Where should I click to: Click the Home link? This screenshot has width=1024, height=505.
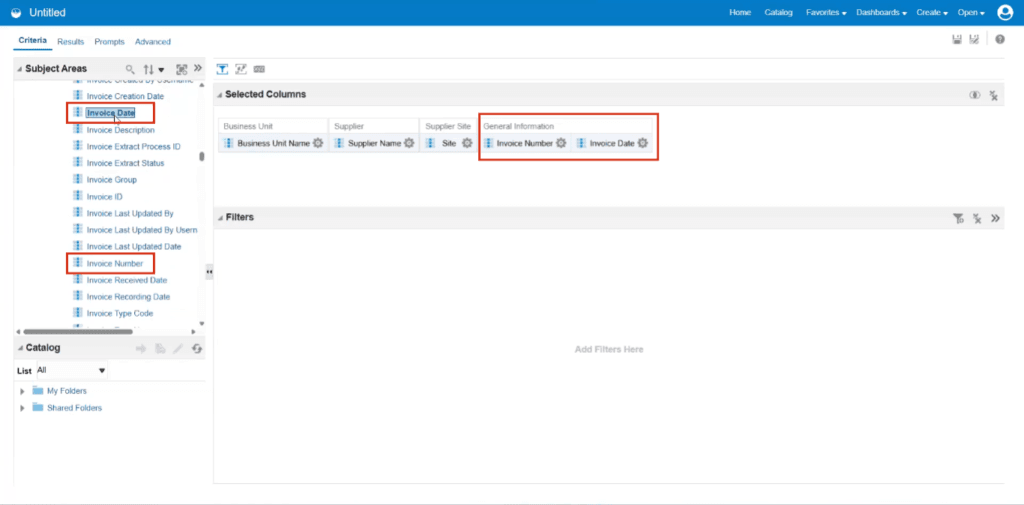click(740, 12)
